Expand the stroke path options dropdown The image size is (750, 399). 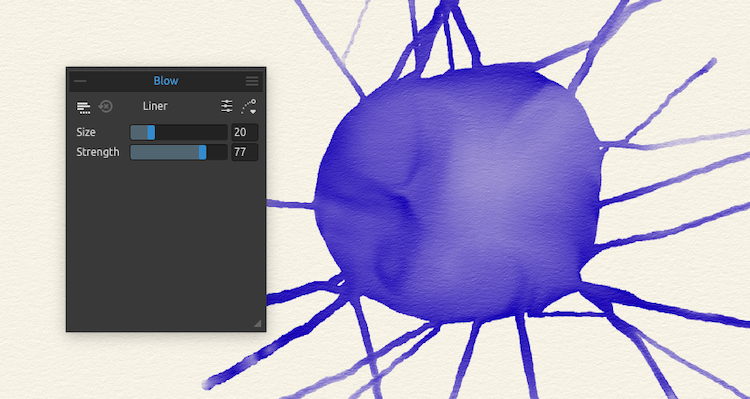[x=249, y=107]
